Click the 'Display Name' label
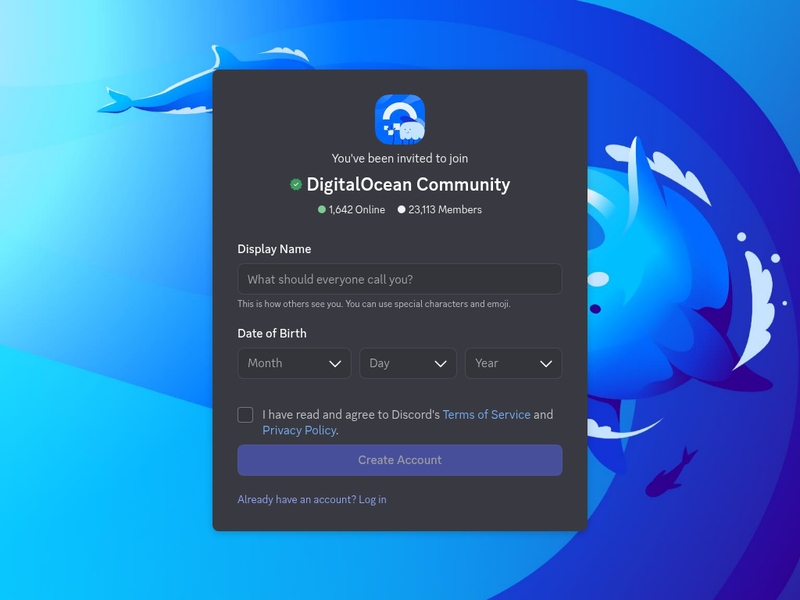The height and width of the screenshot is (600, 800). coord(274,249)
